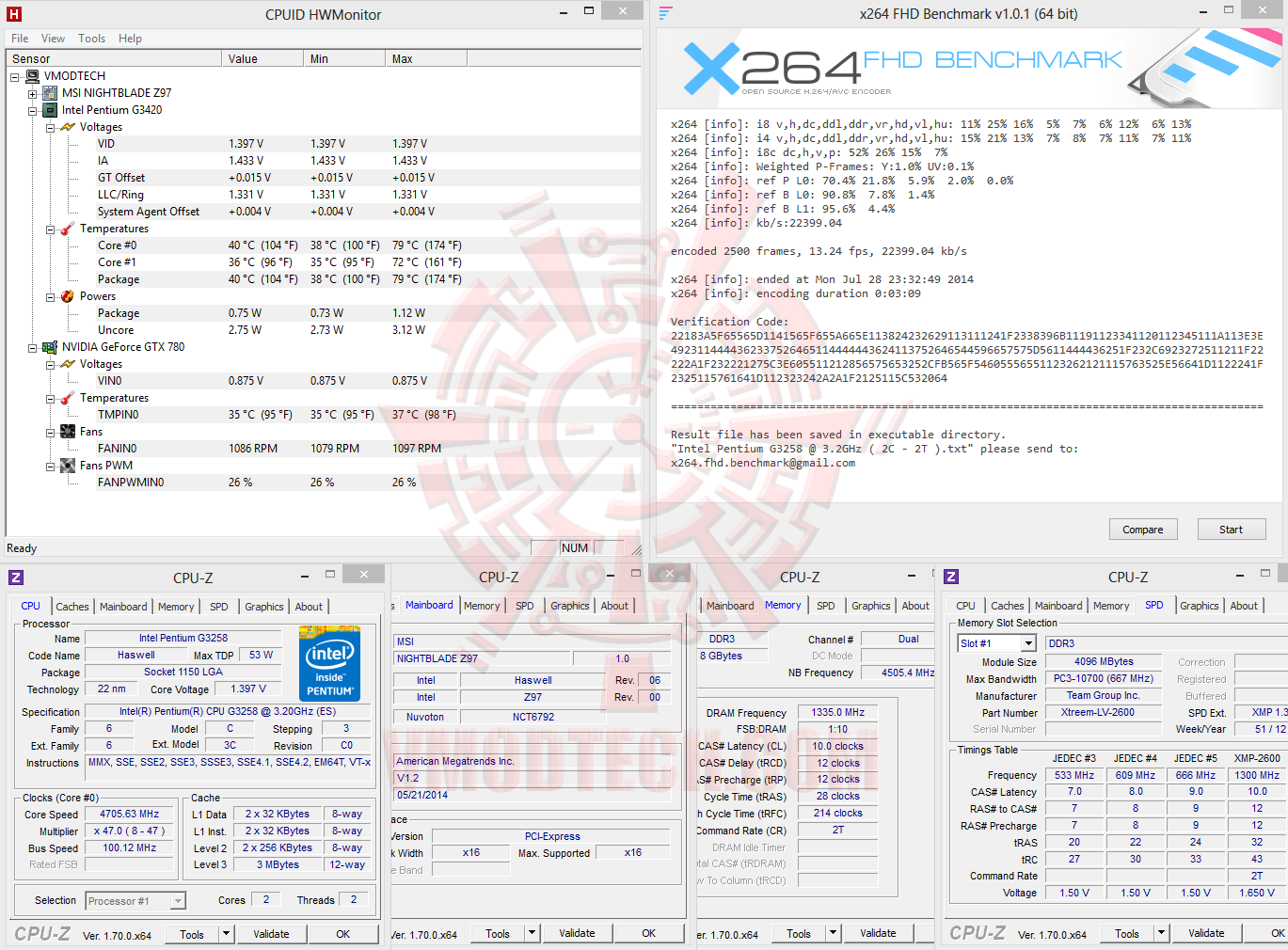This screenshot has height=950, width=1288.
Task: Open the Graphics tab in the CPU-Z Memory window
Action: tap(871, 606)
